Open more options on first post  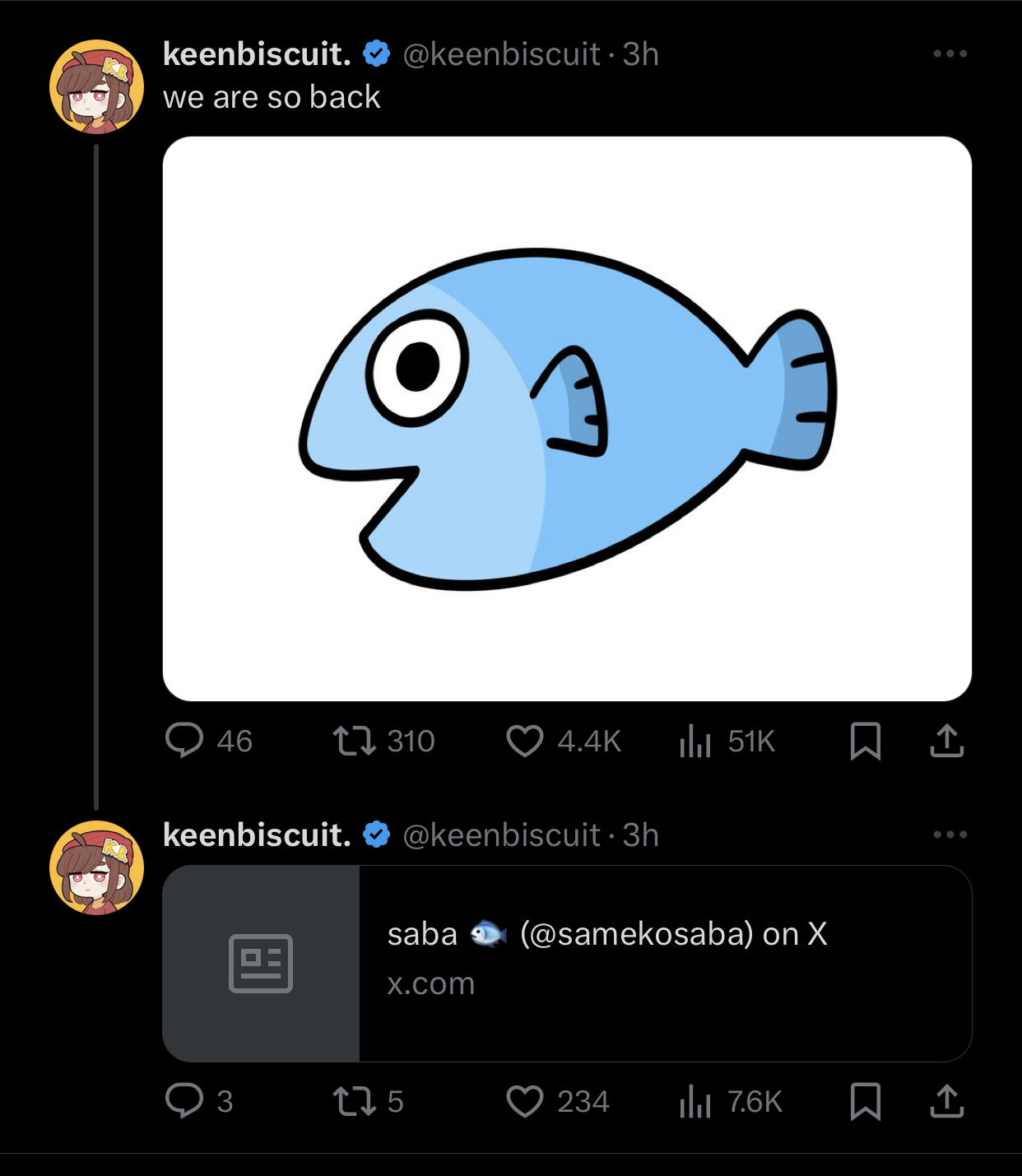pyautogui.click(x=950, y=54)
